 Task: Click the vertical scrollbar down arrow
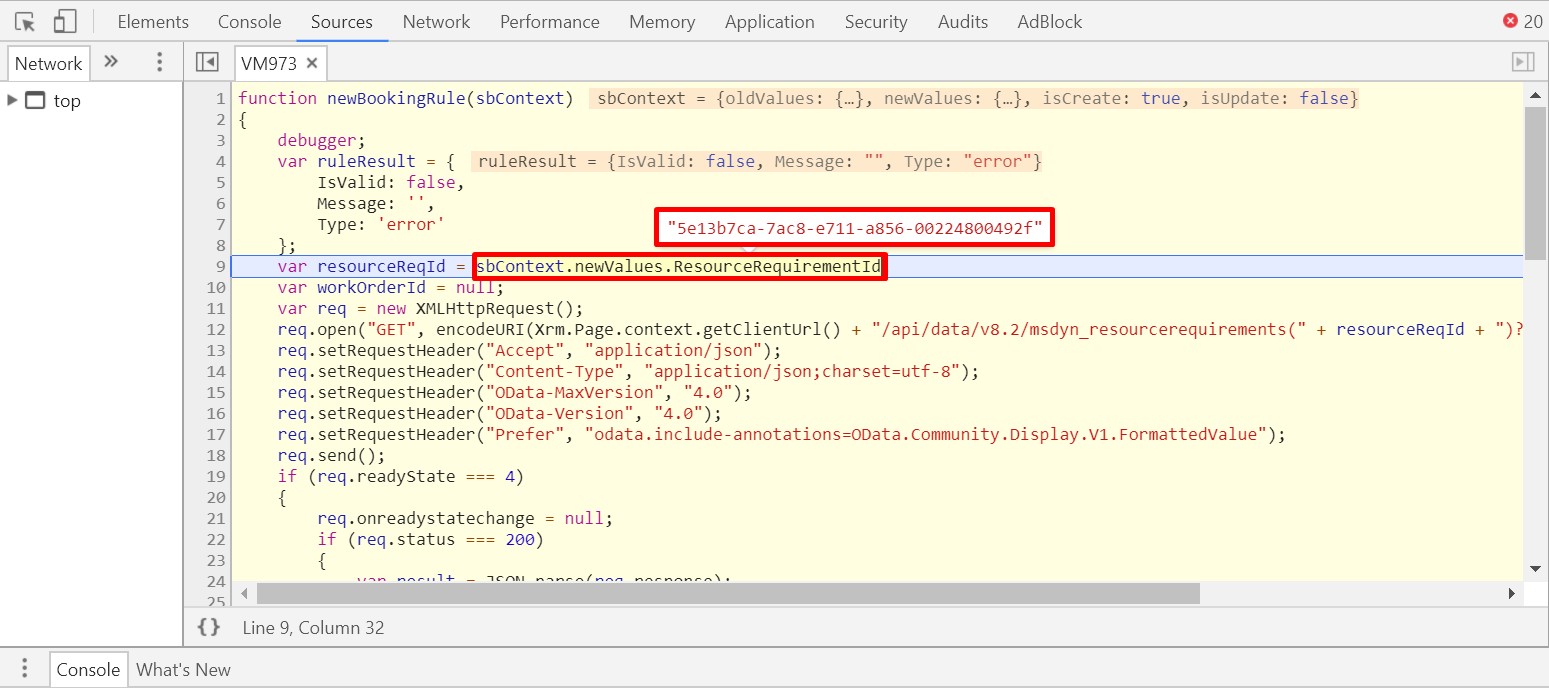tap(1535, 568)
